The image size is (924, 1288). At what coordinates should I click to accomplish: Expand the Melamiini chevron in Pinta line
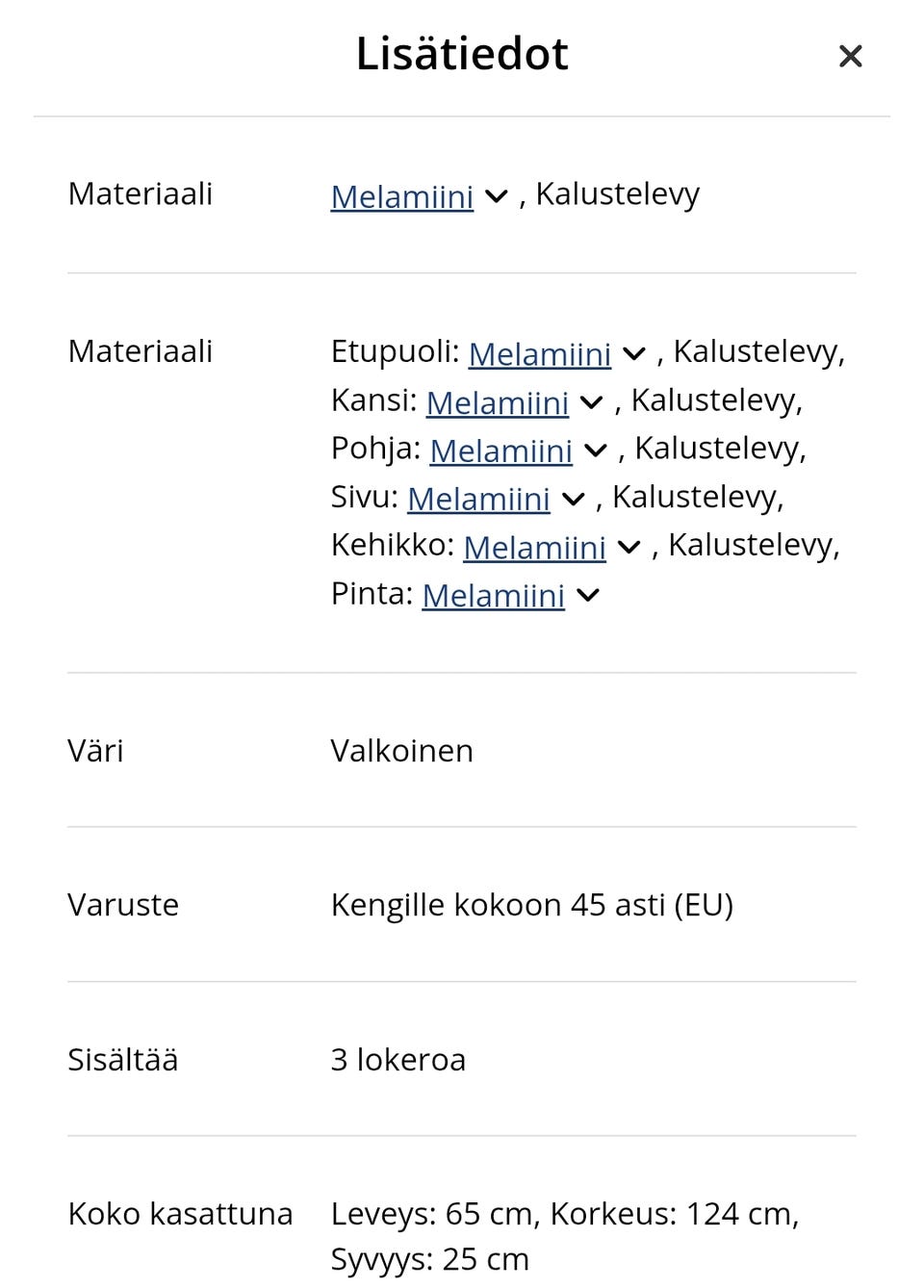click(586, 595)
